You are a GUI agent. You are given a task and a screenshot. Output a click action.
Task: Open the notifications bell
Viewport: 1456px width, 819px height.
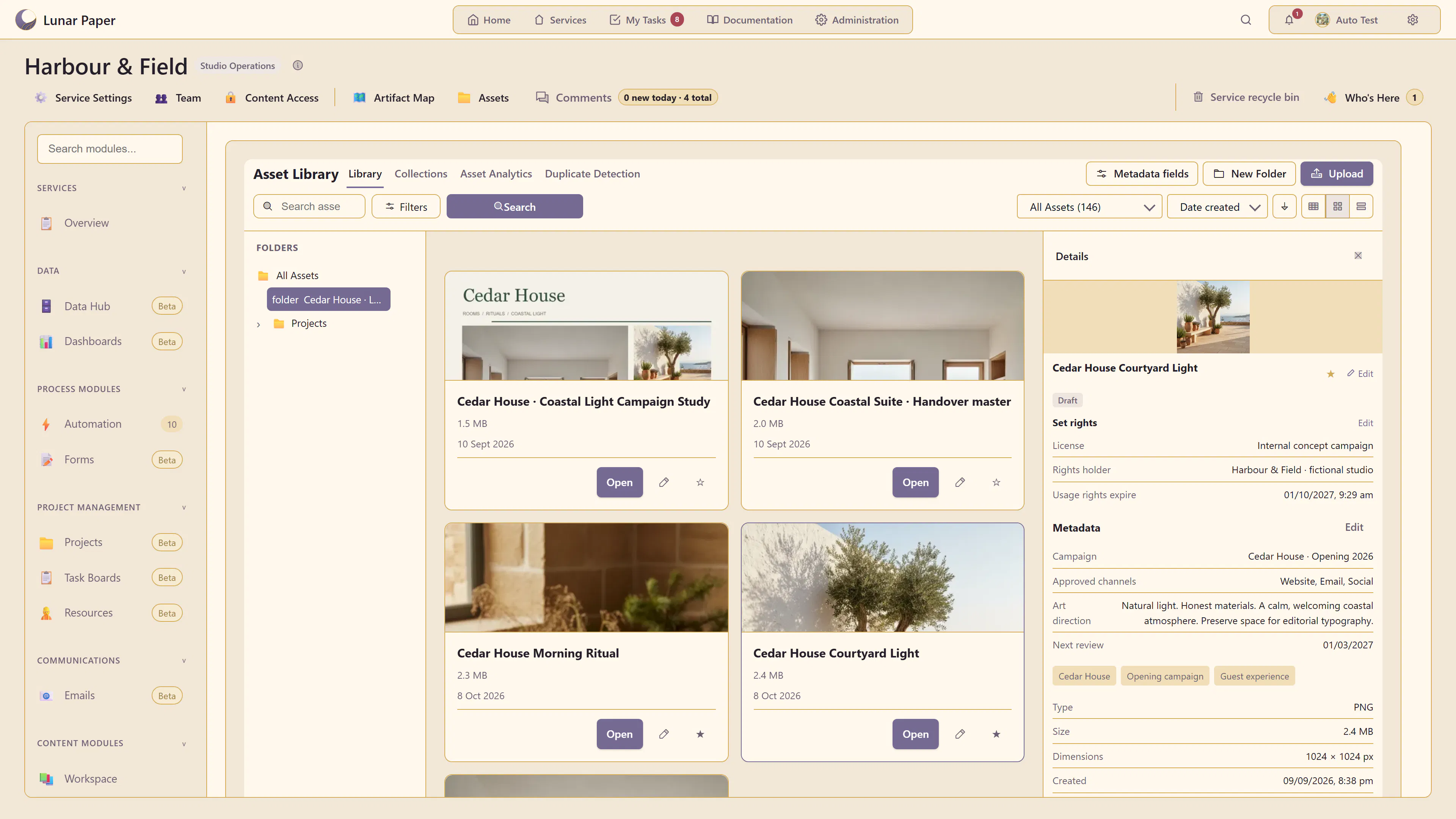click(x=1289, y=20)
